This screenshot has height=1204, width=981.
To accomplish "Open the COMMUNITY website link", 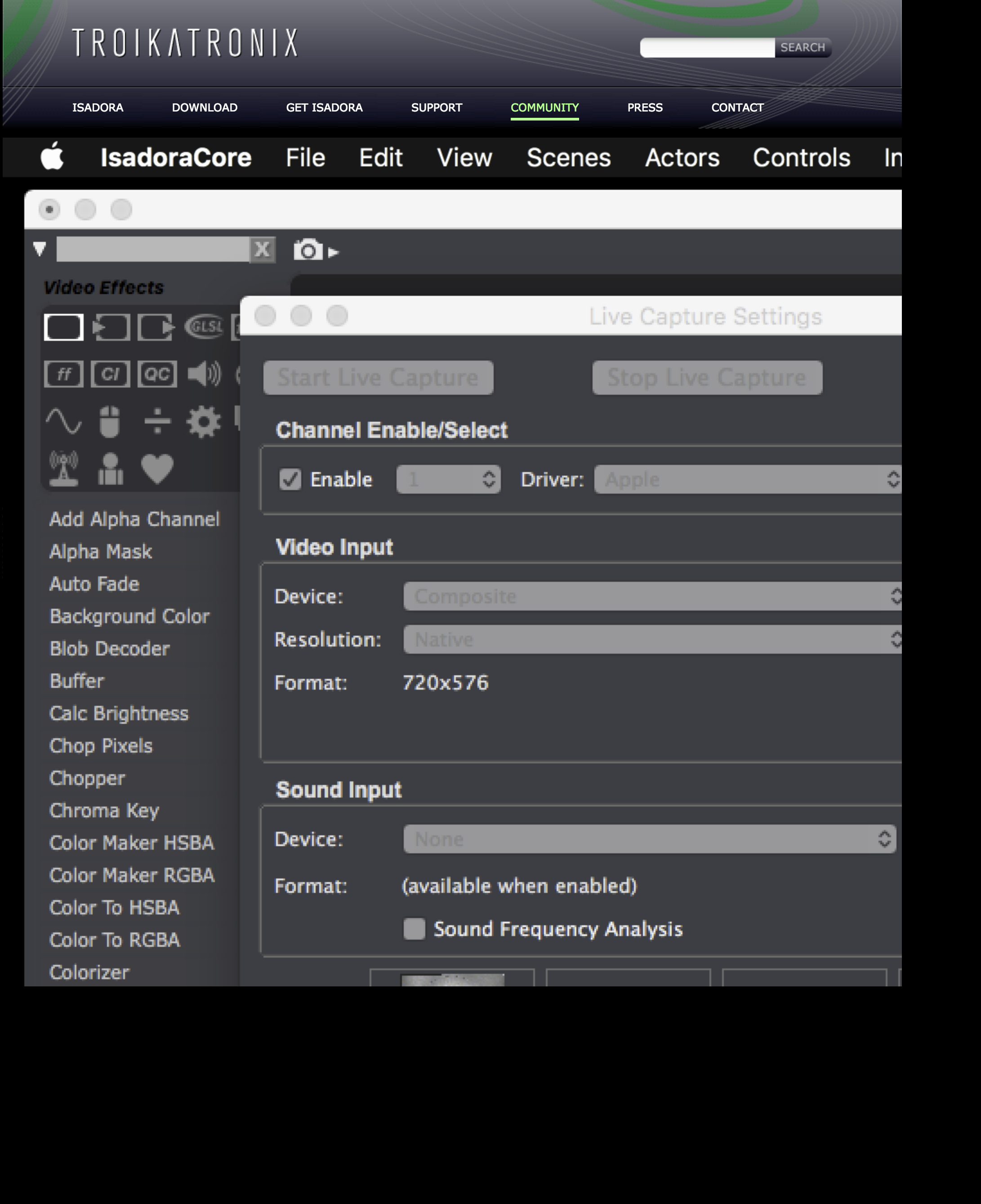I will point(545,107).
